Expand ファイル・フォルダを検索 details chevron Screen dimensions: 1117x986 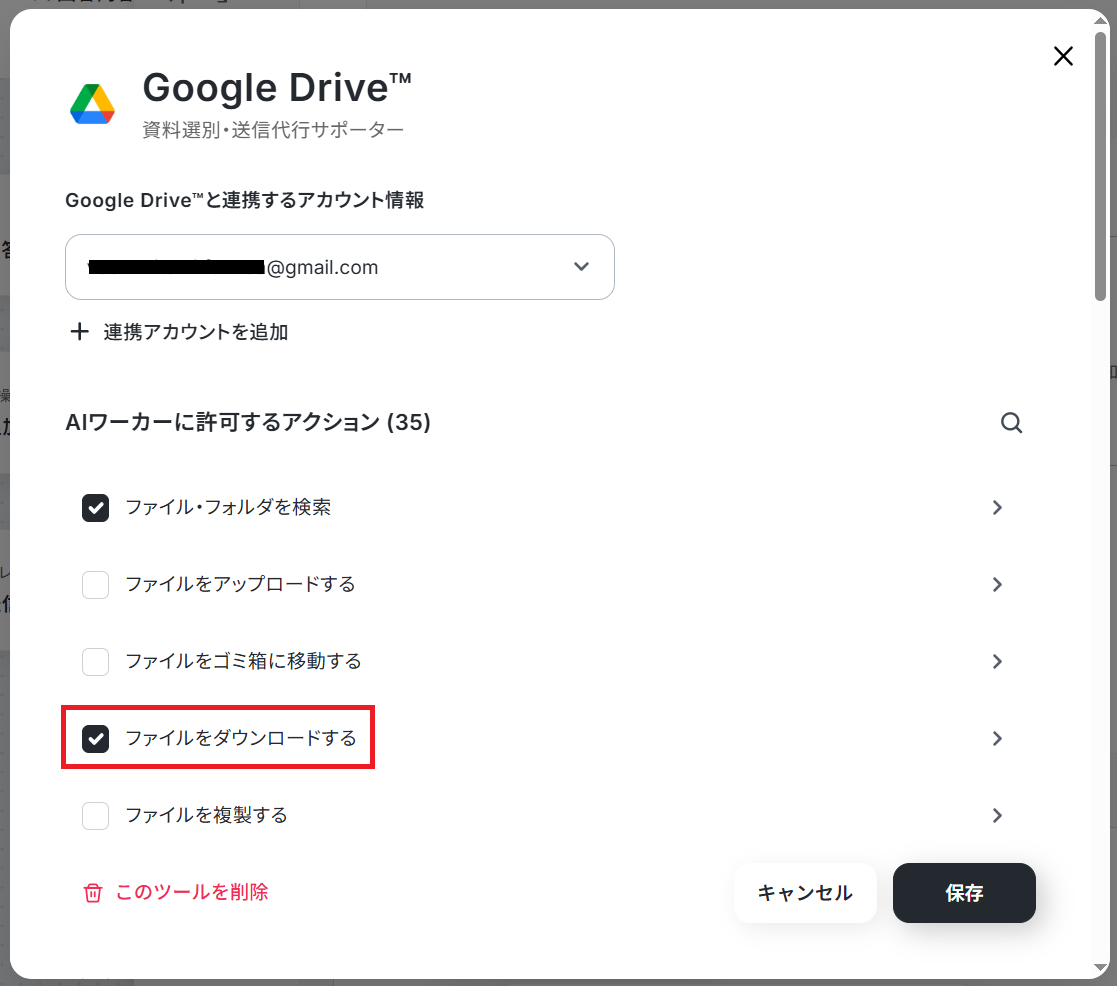point(997,508)
